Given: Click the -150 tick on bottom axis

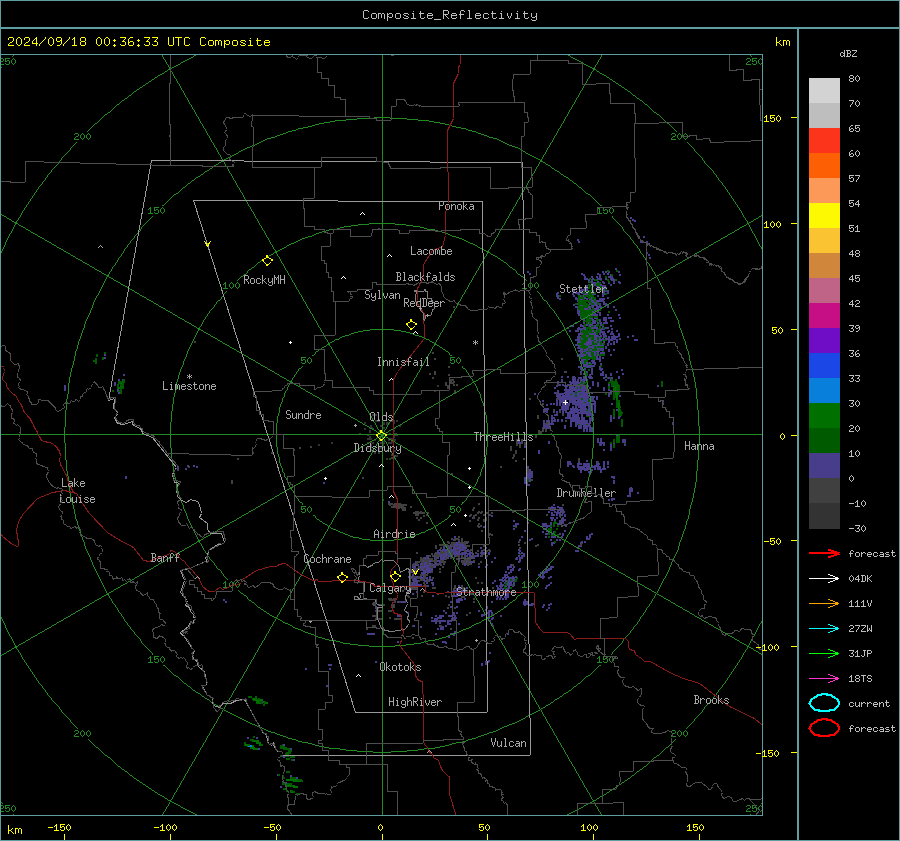Looking at the screenshot, I should click(x=59, y=828).
